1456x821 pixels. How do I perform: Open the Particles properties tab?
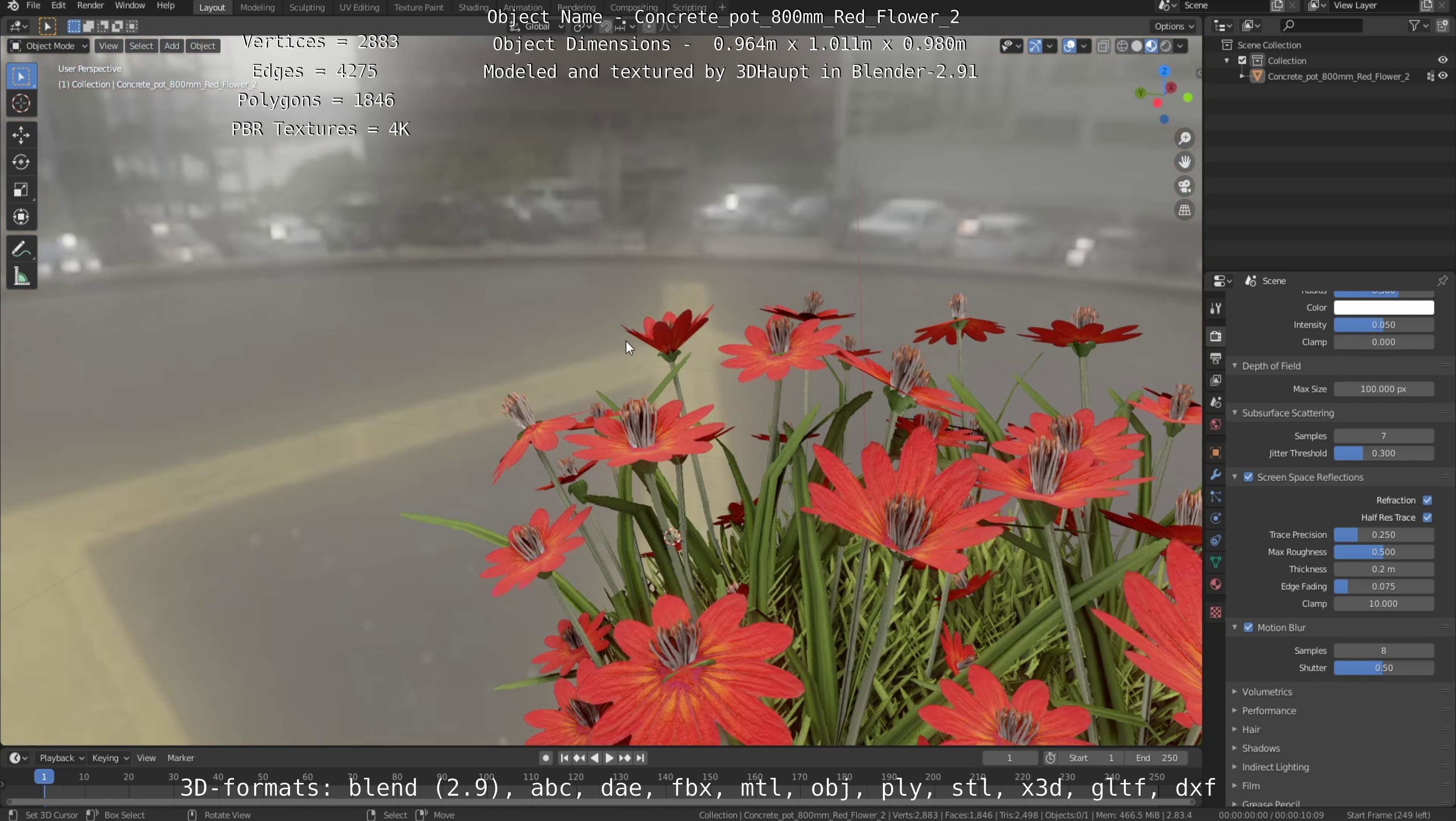[1216, 497]
